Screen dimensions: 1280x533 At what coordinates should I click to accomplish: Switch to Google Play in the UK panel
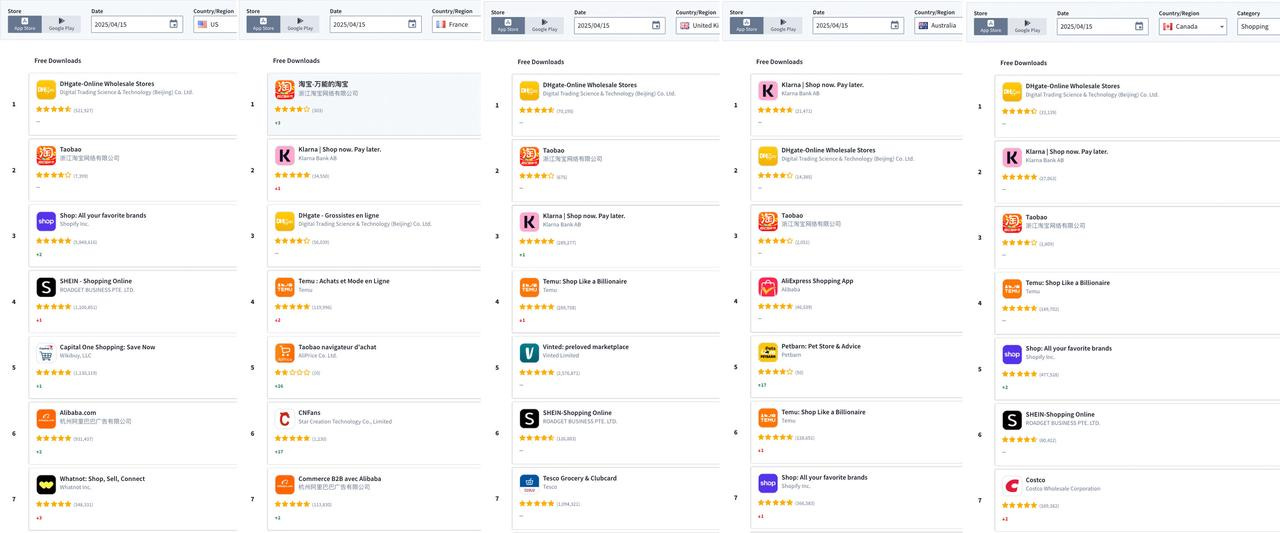545,25
